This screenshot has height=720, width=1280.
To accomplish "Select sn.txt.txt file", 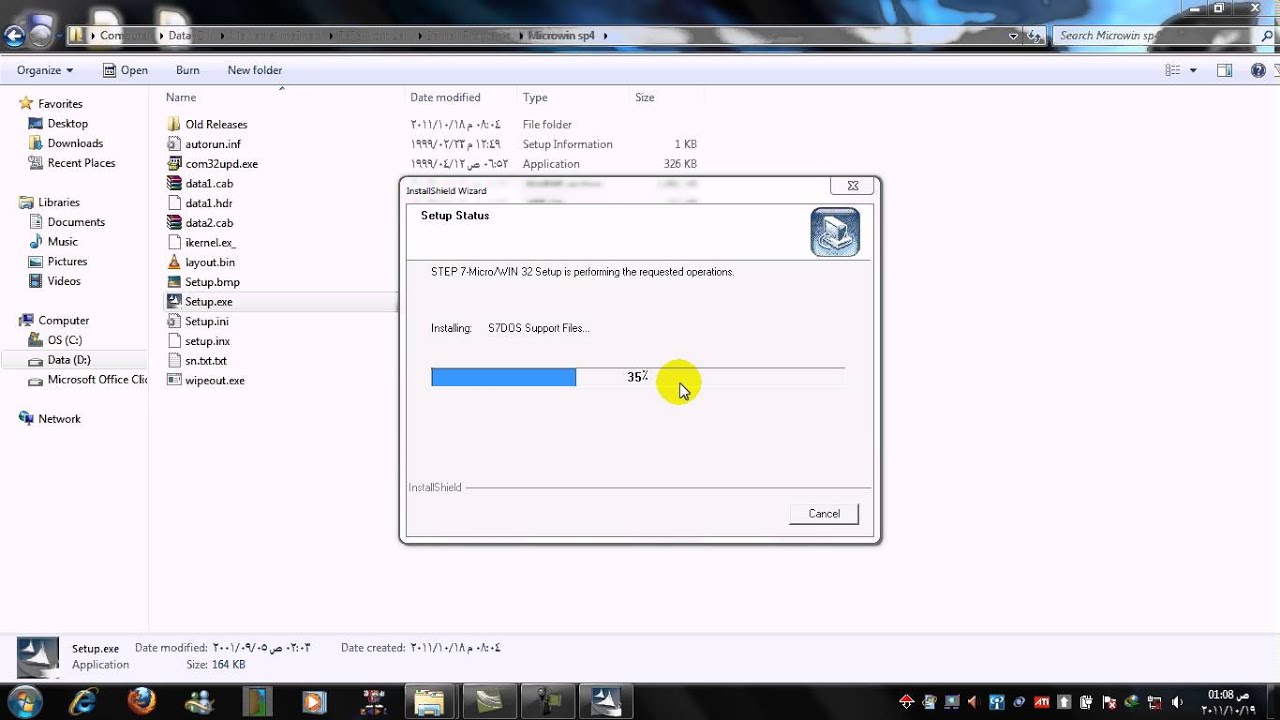I will click(205, 361).
